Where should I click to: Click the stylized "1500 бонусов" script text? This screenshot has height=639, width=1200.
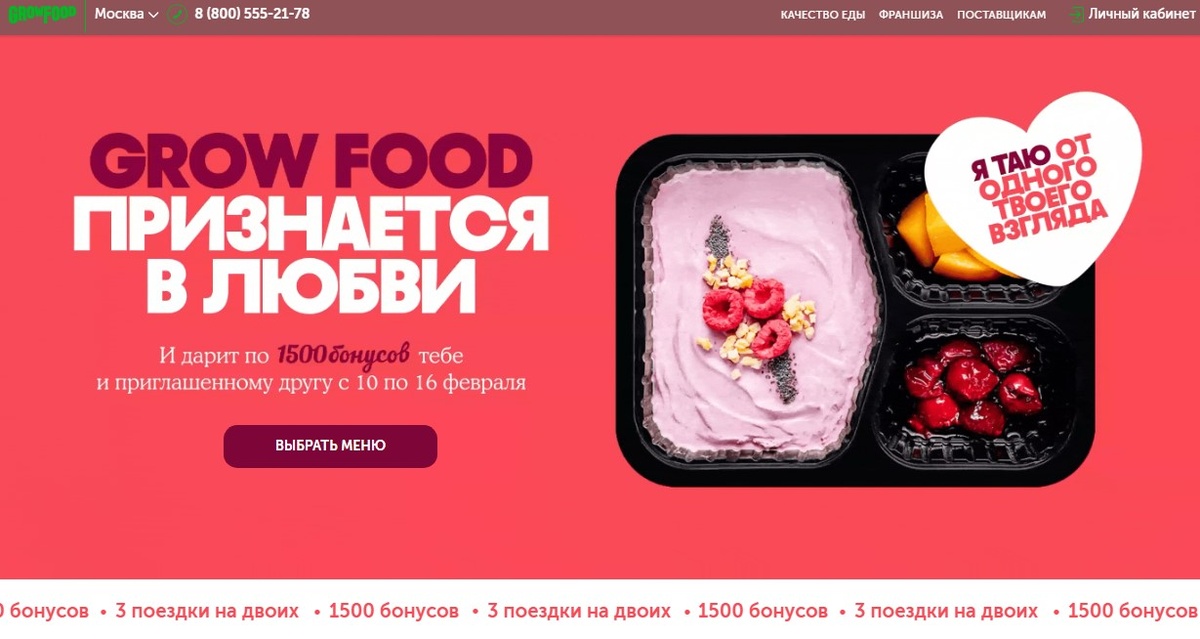point(344,354)
